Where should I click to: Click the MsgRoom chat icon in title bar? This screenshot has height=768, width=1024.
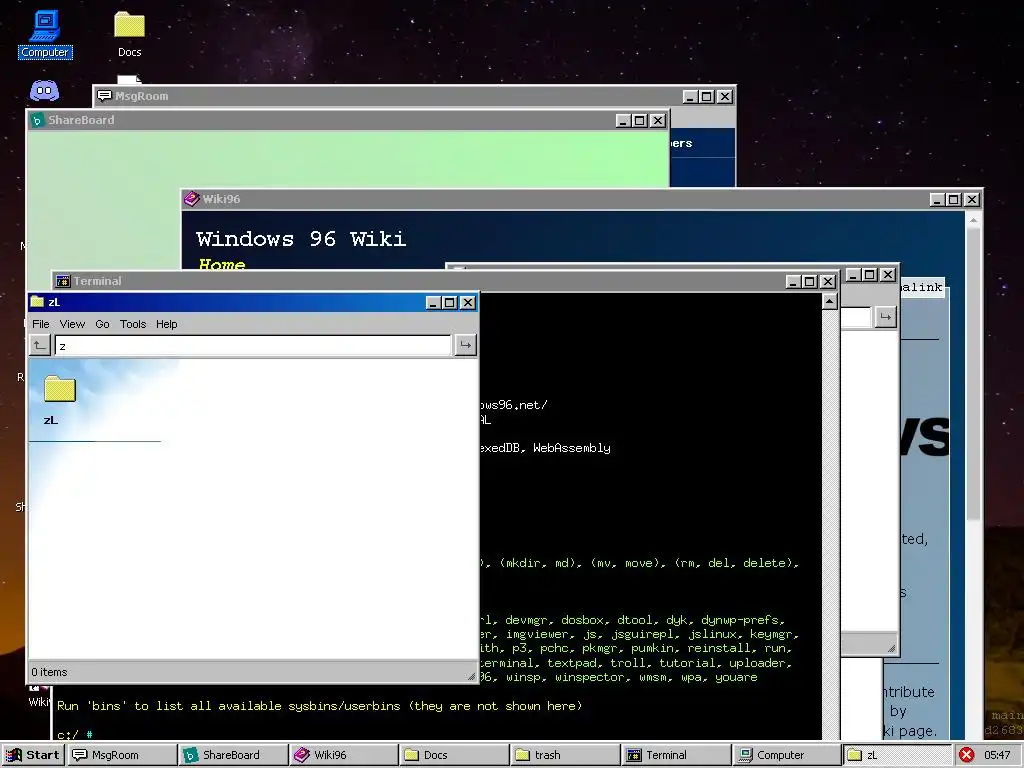point(104,96)
